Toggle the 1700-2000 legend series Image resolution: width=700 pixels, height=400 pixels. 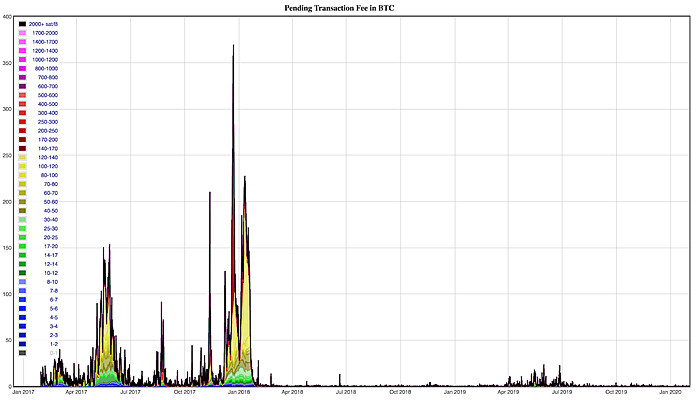[x=38, y=33]
